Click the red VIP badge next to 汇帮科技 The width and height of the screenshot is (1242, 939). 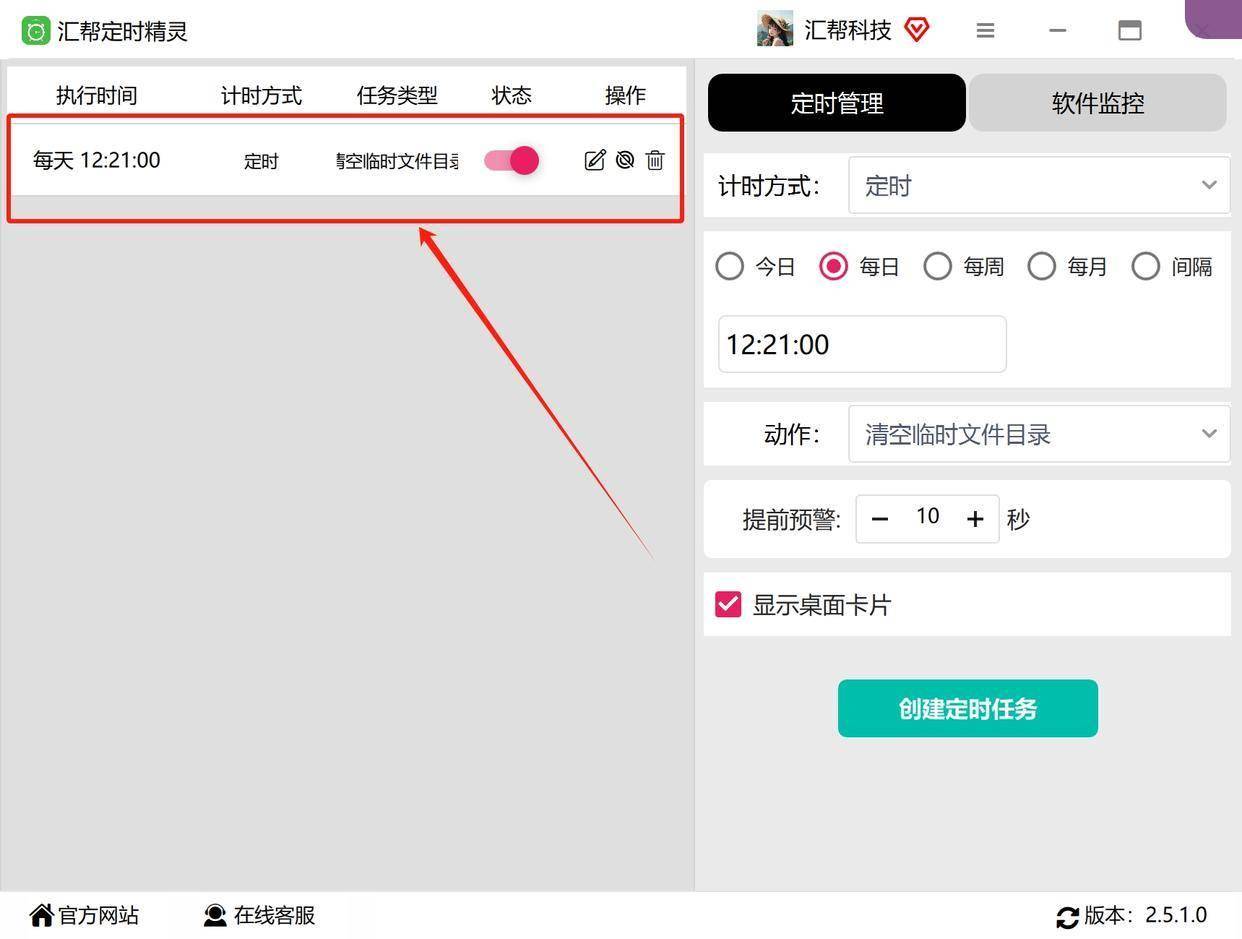pos(916,30)
